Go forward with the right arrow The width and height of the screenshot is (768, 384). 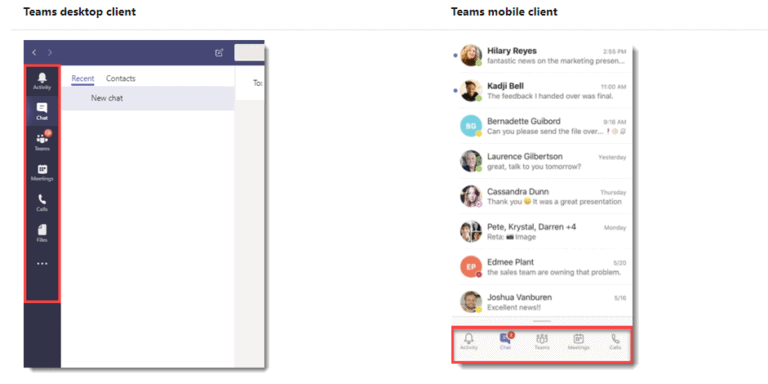[50, 52]
